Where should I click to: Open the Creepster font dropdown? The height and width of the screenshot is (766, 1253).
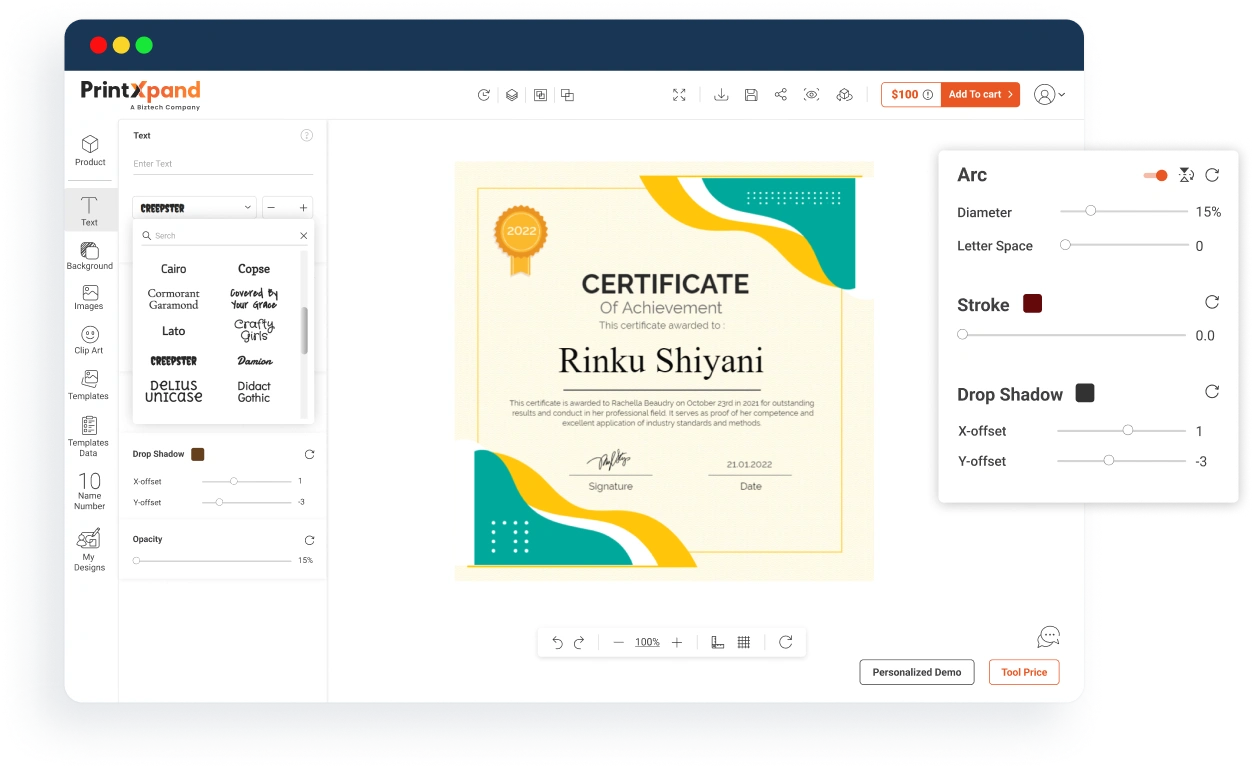click(195, 207)
